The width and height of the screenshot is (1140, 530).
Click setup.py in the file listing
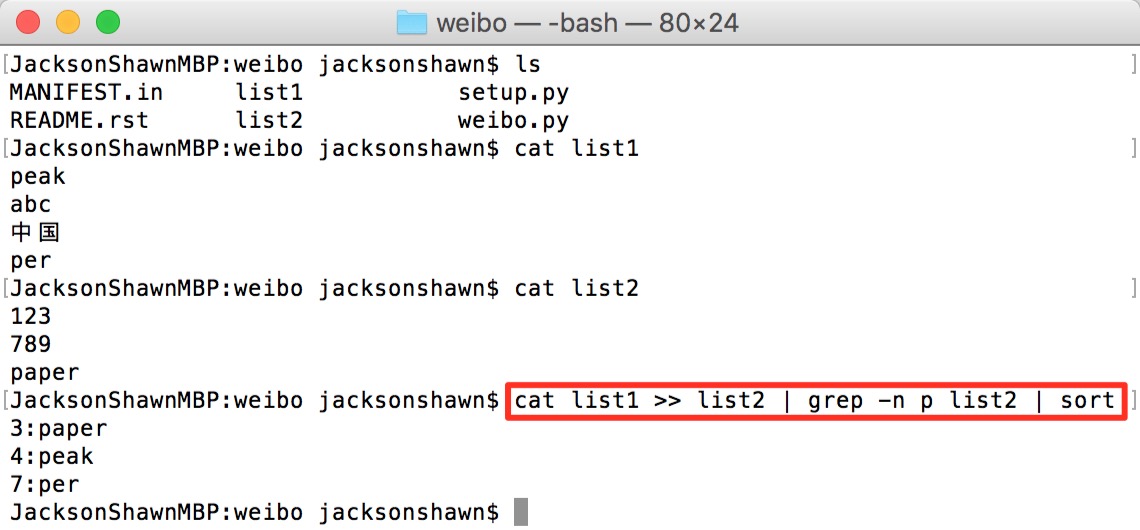513,93
